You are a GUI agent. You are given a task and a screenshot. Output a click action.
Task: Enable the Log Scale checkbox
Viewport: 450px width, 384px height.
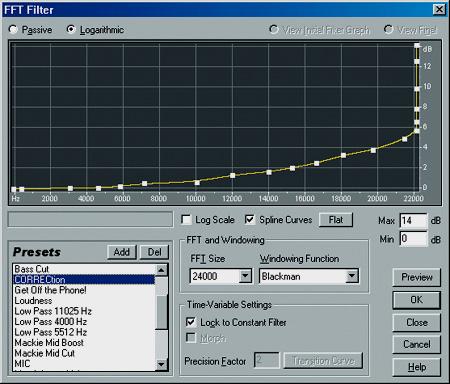click(x=186, y=220)
